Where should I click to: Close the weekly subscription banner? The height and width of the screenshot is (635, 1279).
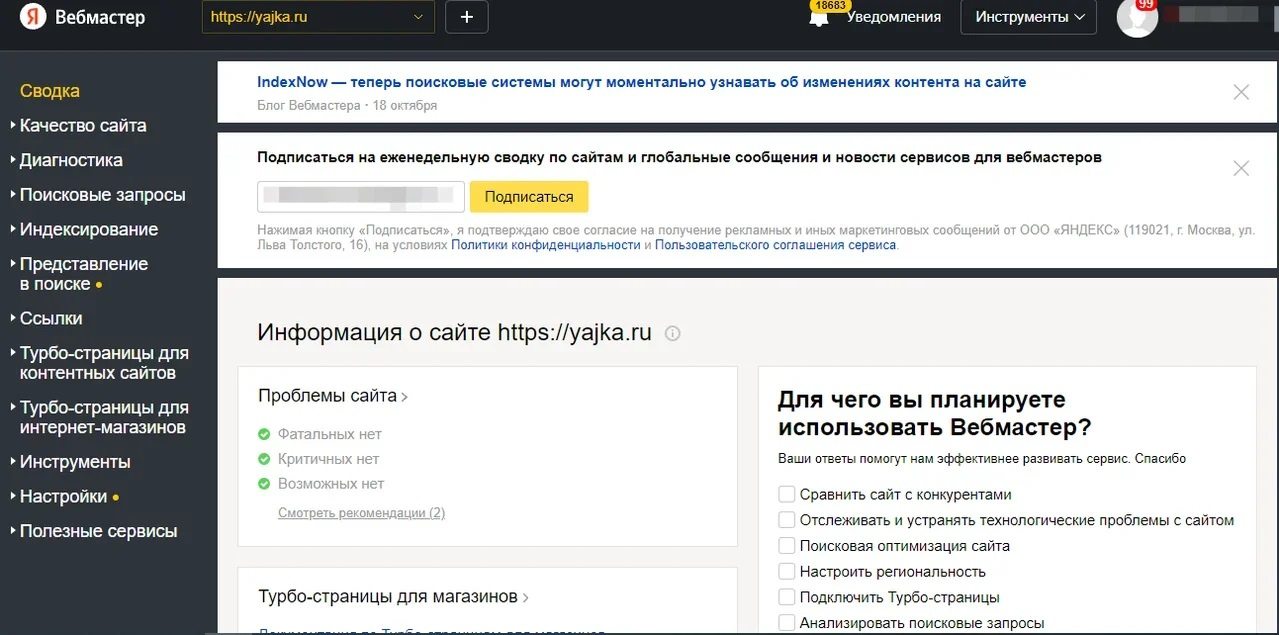(x=1241, y=168)
